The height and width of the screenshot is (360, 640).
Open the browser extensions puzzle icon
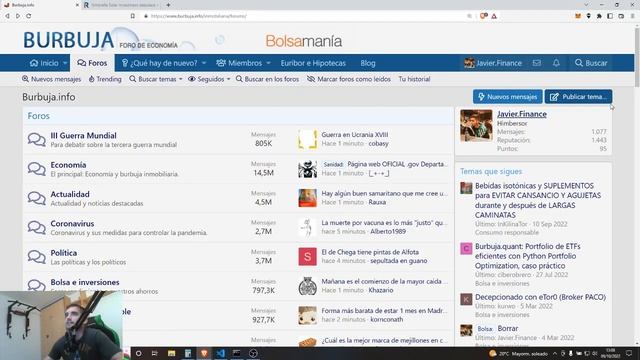click(599, 16)
